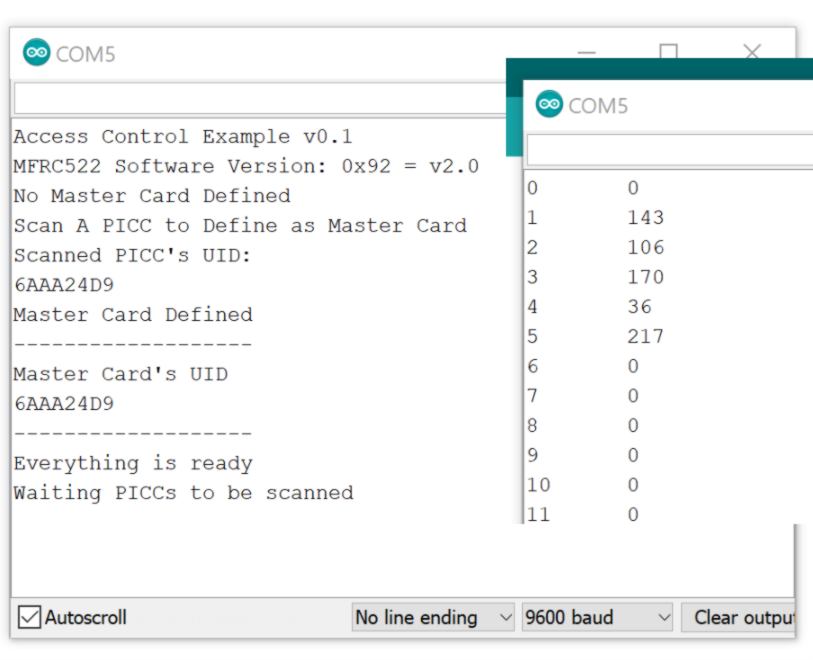This screenshot has width=813, height=660.
Task: Click the value 217 in the front window
Action: click(x=645, y=336)
